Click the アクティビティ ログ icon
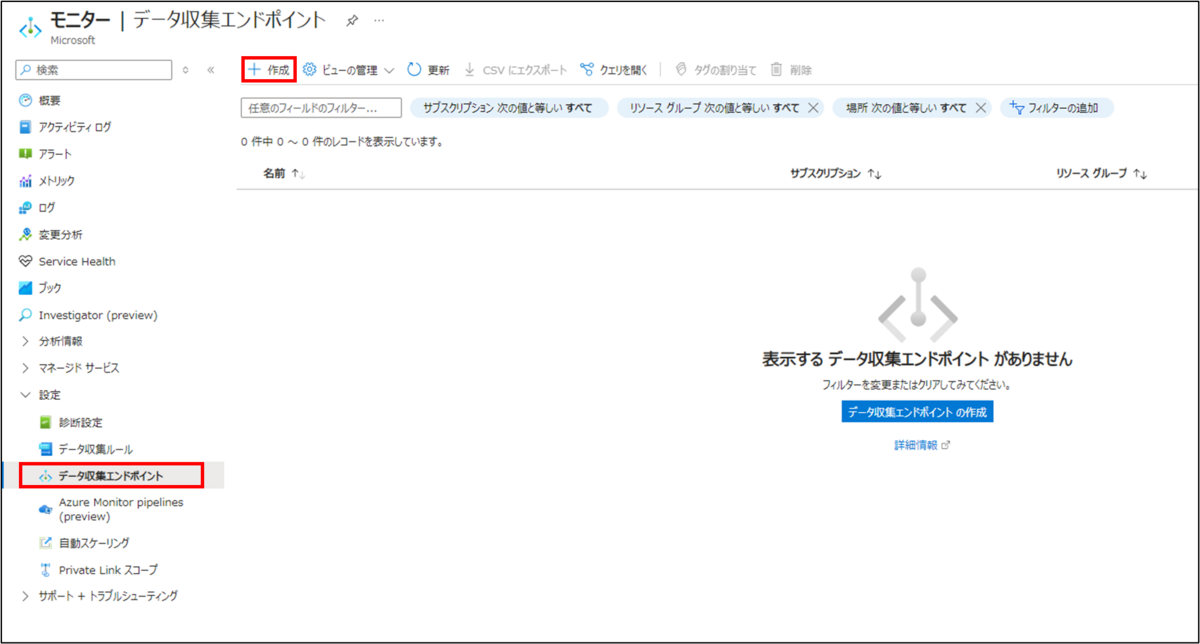This screenshot has height=644, width=1200. click(x=26, y=127)
